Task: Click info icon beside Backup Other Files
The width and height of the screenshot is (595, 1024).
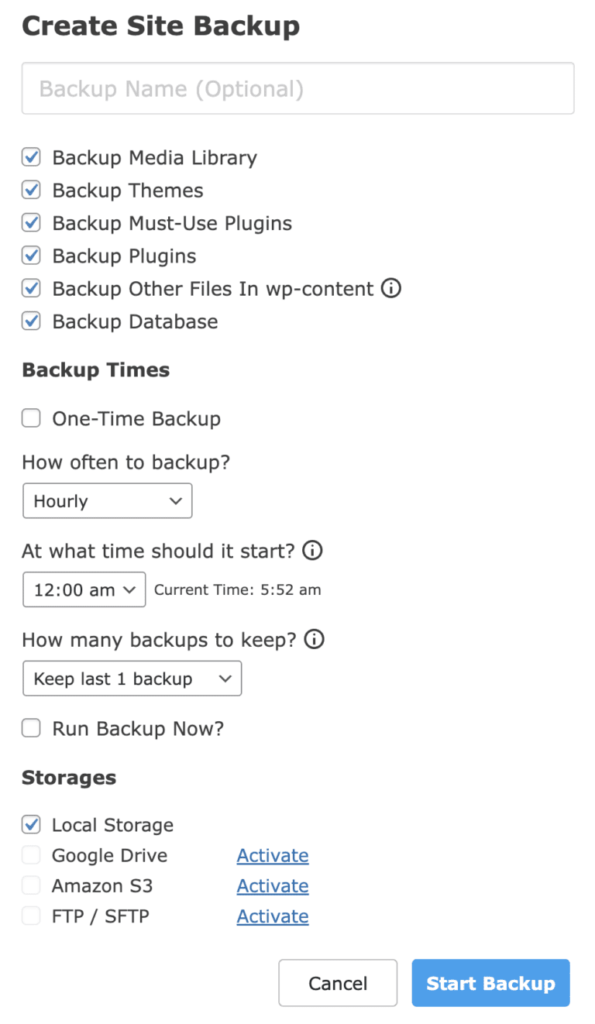Action: [391, 288]
